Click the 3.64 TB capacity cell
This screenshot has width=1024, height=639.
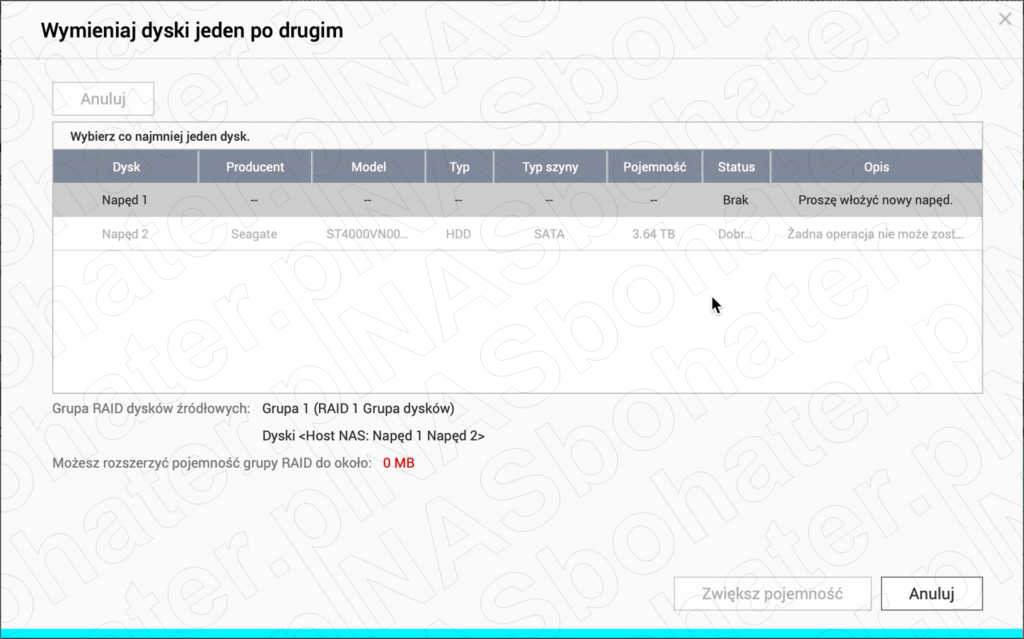tap(654, 234)
